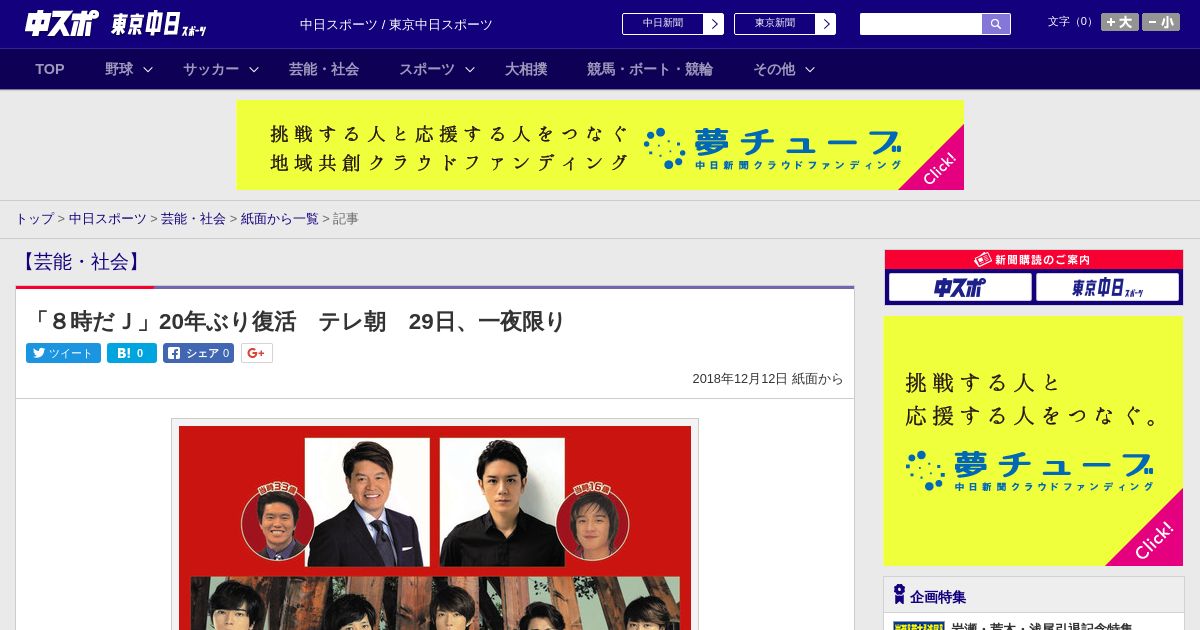The image size is (1200, 630).
Task: Click the article headline 「８時だＪ」20年ぶり復活
Action: [297, 322]
